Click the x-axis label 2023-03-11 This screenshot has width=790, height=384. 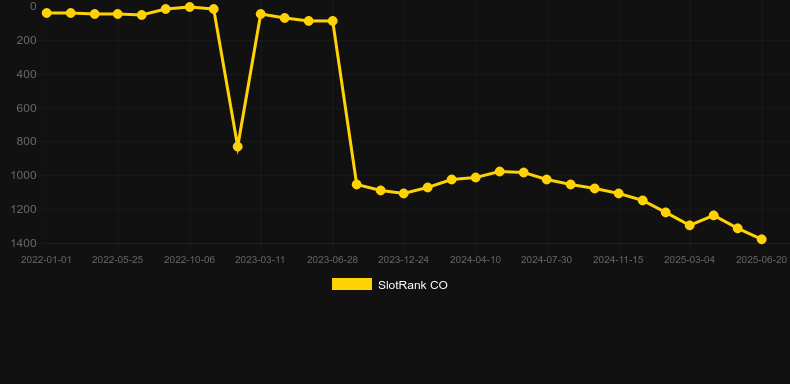(260, 260)
